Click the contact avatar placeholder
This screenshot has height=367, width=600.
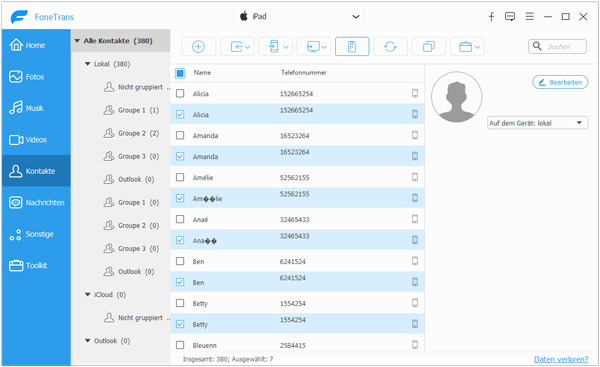coord(457,97)
